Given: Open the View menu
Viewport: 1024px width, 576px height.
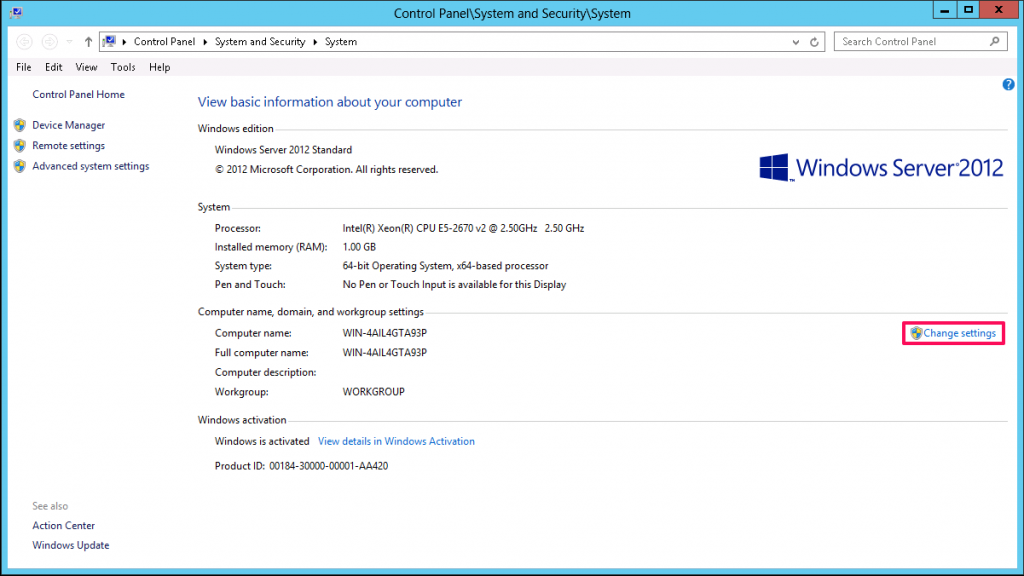Looking at the screenshot, I should (86, 67).
